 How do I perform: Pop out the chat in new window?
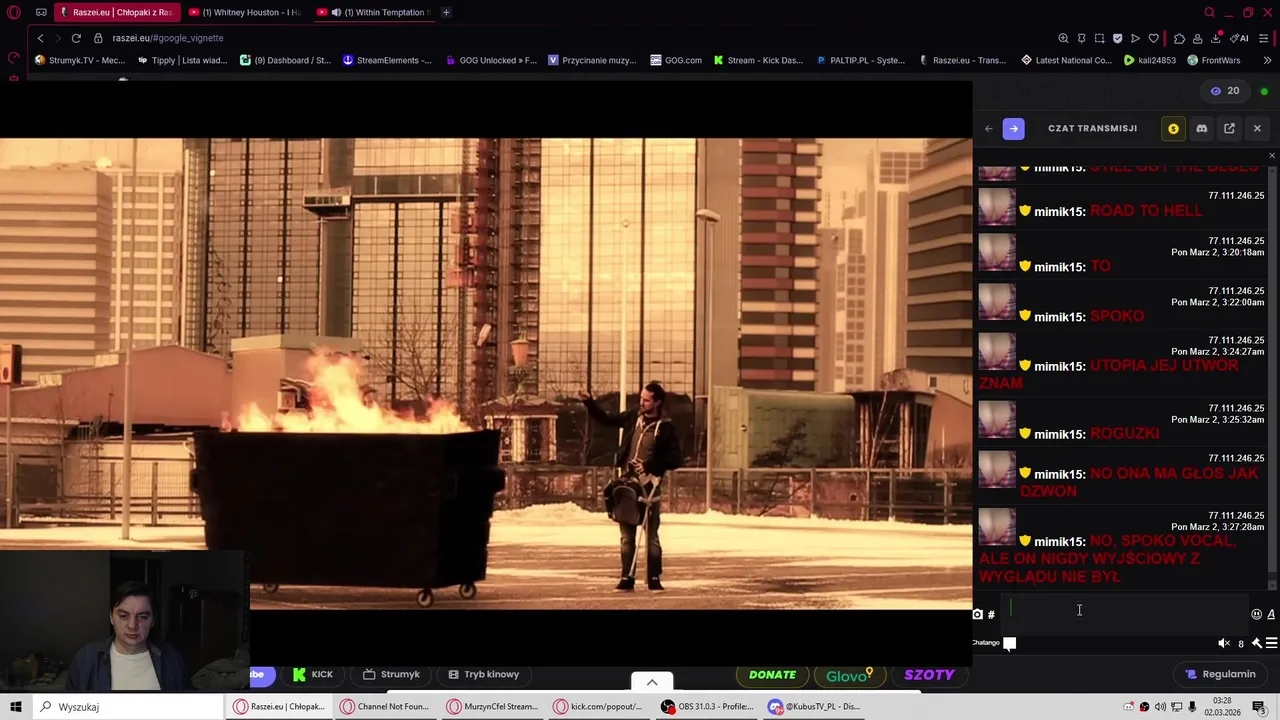1229,128
